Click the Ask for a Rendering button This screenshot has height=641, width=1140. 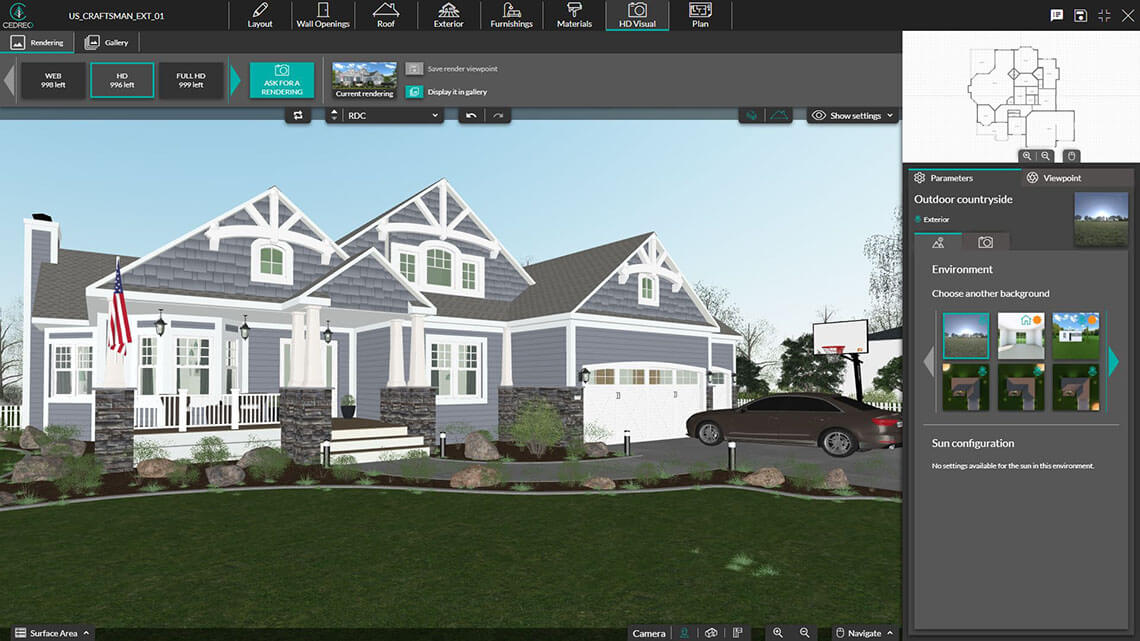pos(282,80)
